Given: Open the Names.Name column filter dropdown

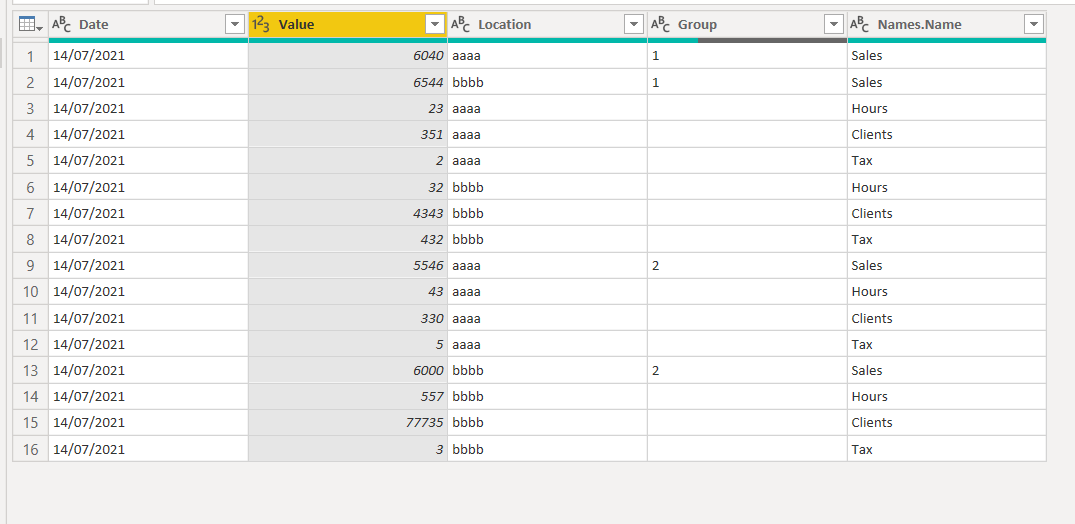Looking at the screenshot, I should pos(1034,25).
